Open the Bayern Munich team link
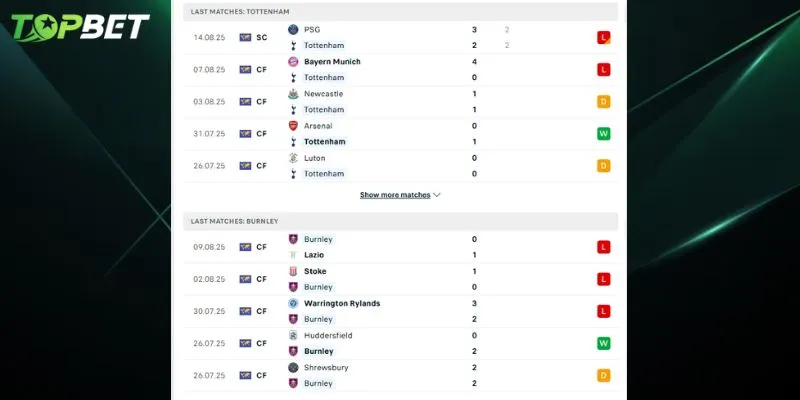 (x=332, y=62)
